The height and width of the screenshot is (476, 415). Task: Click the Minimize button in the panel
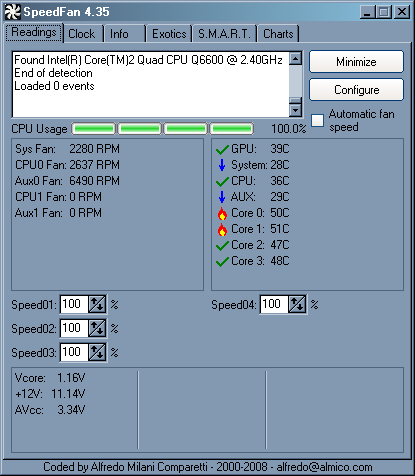(356, 62)
